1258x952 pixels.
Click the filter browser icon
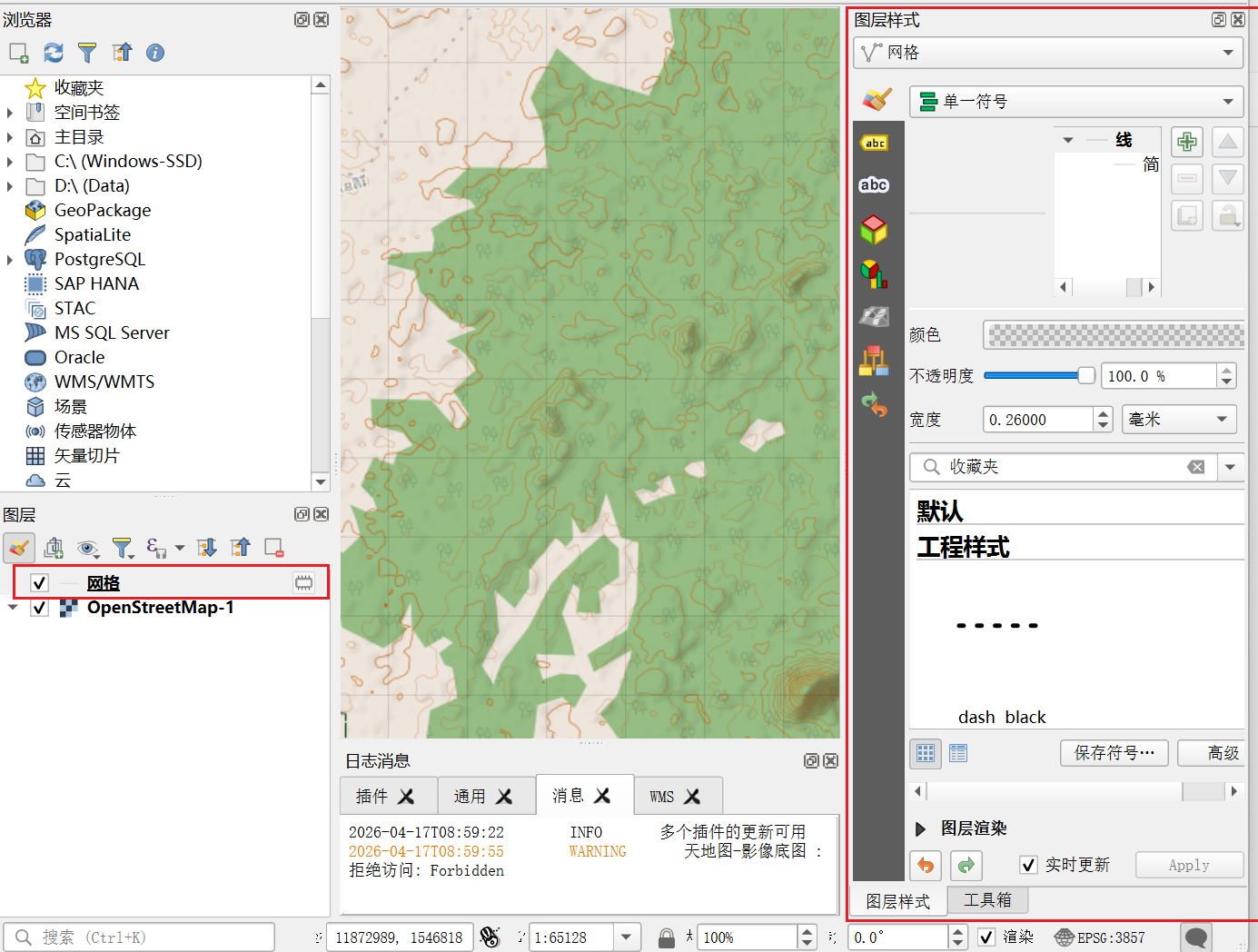point(87,53)
